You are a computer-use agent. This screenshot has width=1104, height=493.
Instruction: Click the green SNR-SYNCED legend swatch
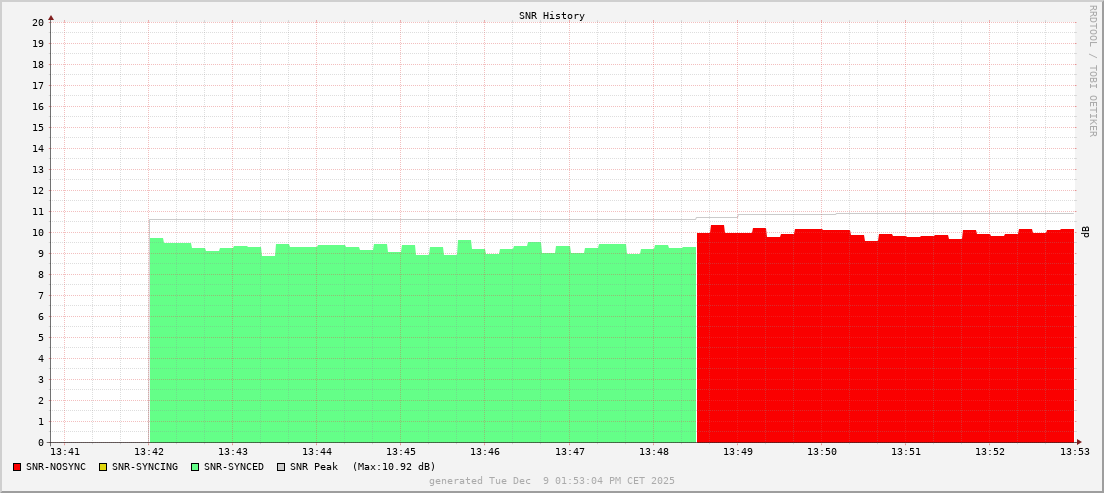click(195, 467)
